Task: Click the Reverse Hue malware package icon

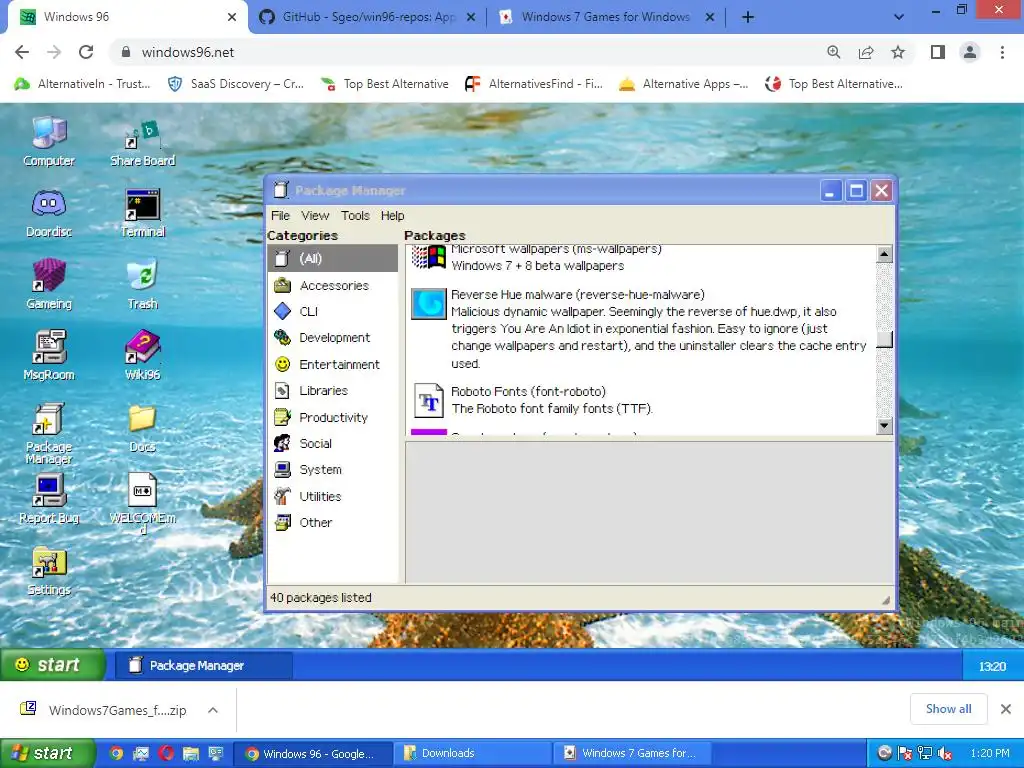Action: pyautogui.click(x=428, y=304)
